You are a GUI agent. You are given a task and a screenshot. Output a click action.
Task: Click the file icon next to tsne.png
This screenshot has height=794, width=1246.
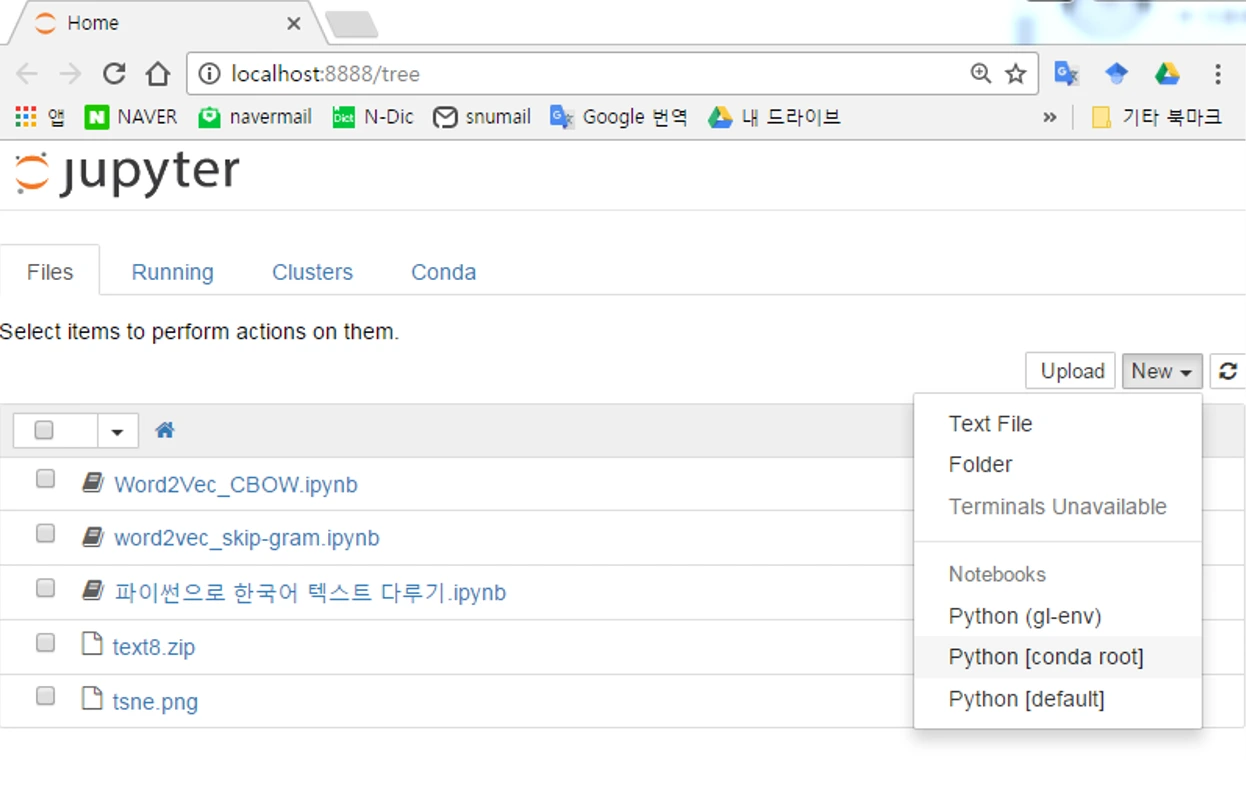tap(92, 701)
